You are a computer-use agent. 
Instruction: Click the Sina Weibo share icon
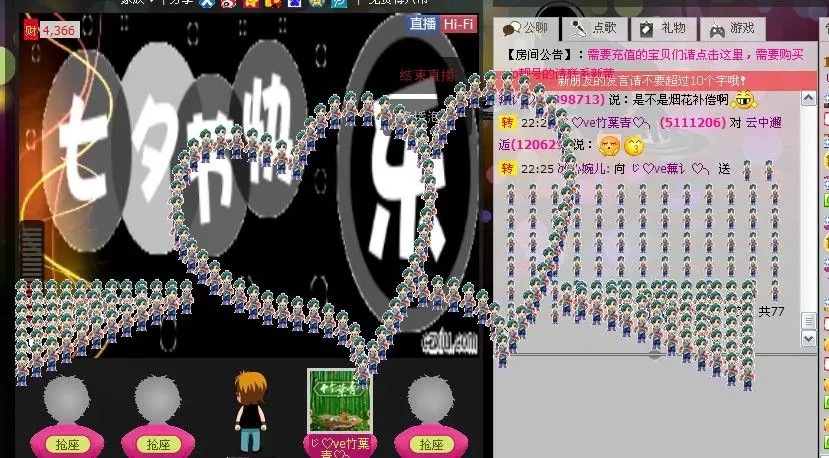pos(228,3)
